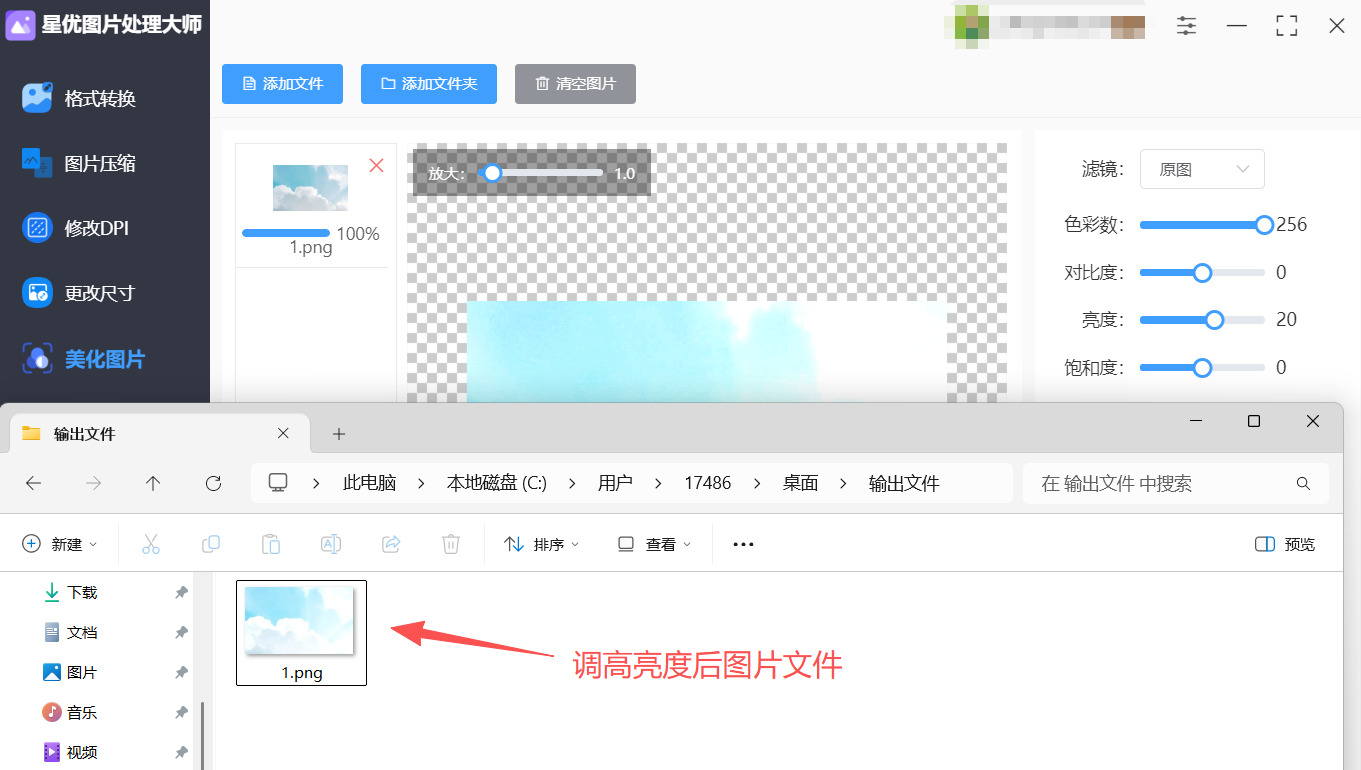Click the Copy icon in Explorer toolbar
This screenshot has width=1361, height=770.
tap(211, 544)
